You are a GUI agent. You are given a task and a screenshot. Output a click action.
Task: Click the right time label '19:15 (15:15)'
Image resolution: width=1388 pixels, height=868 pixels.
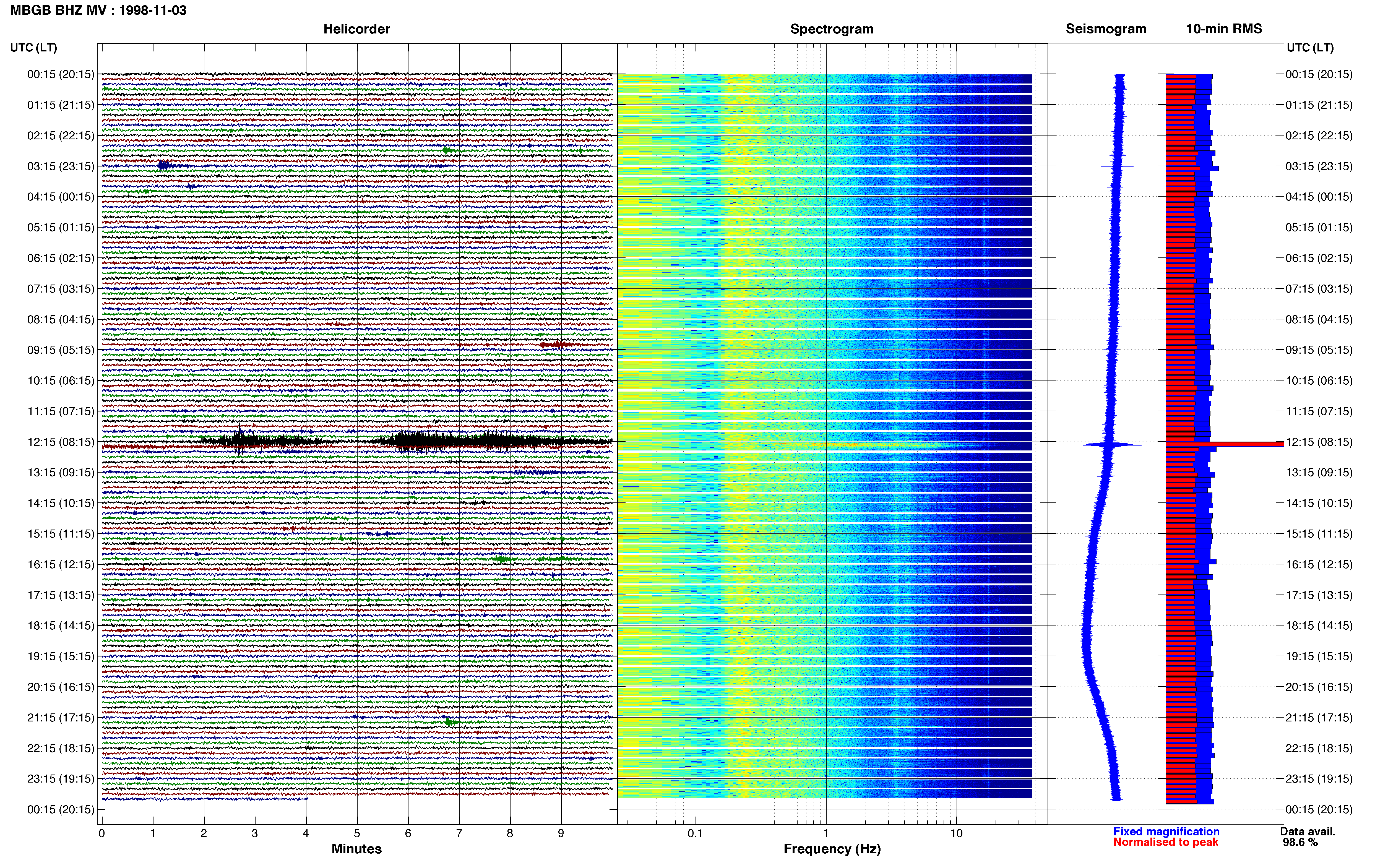[1319, 656]
